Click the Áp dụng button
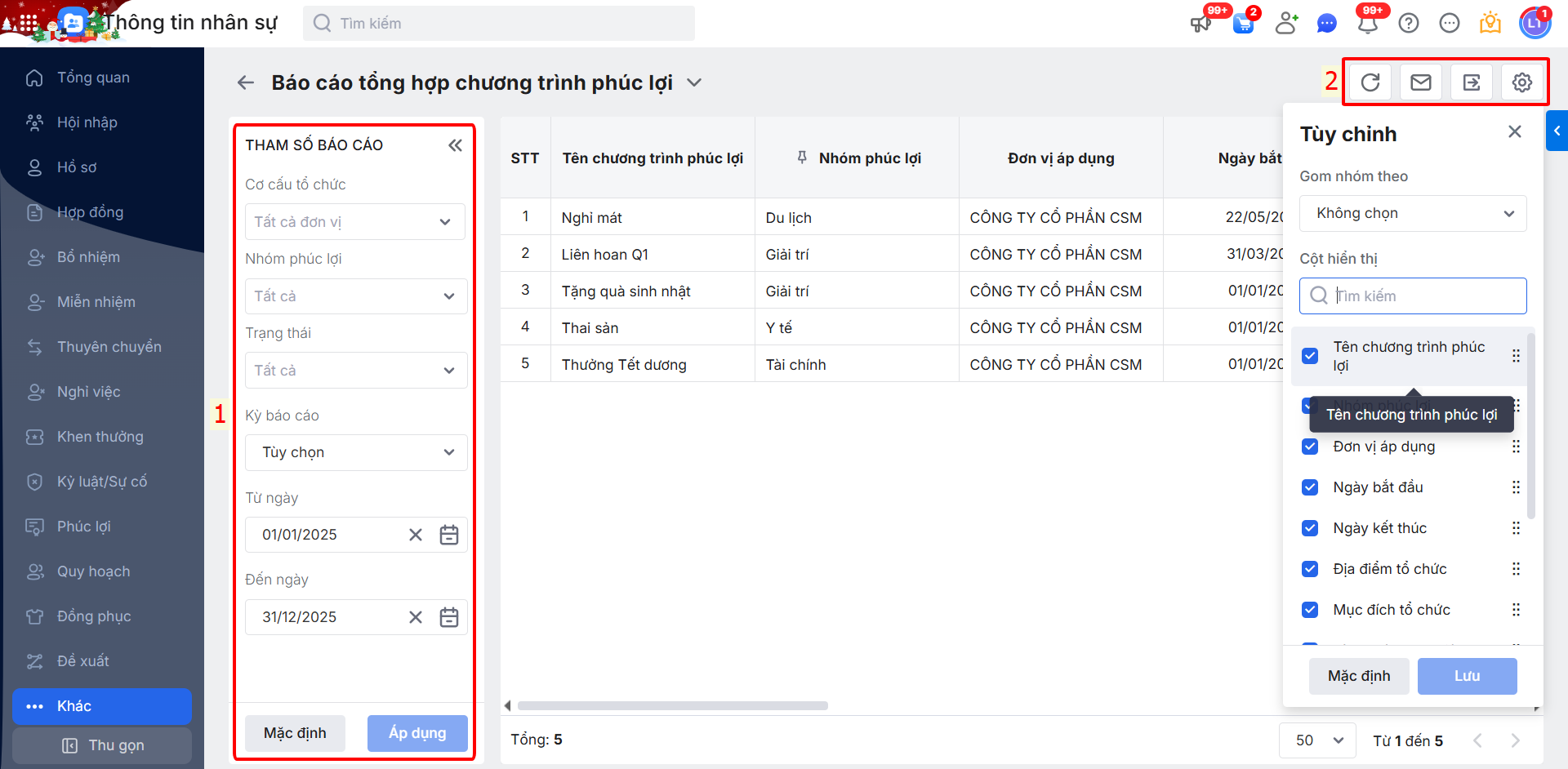The width and height of the screenshot is (1568, 769). coord(417,733)
